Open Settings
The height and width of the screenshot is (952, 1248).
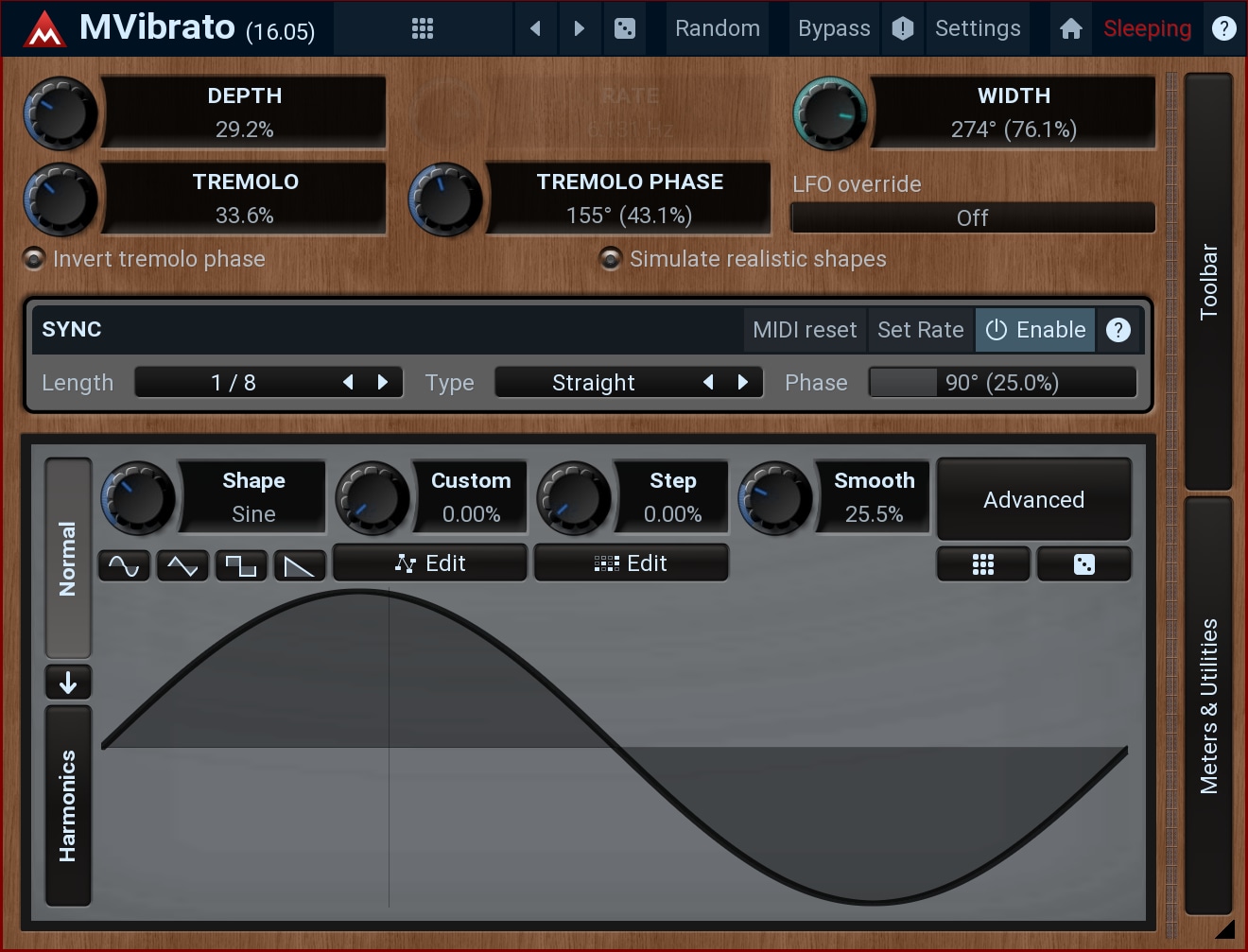(978, 28)
